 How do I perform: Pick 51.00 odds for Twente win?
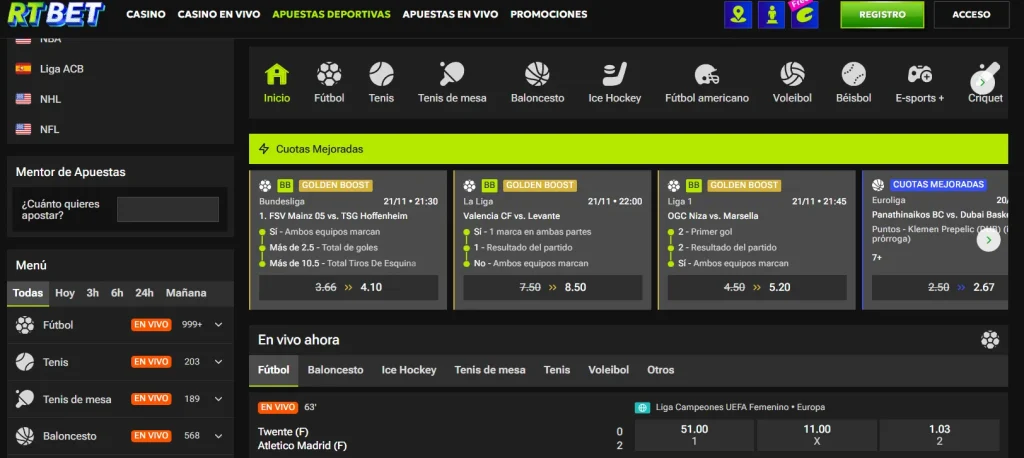click(694, 435)
